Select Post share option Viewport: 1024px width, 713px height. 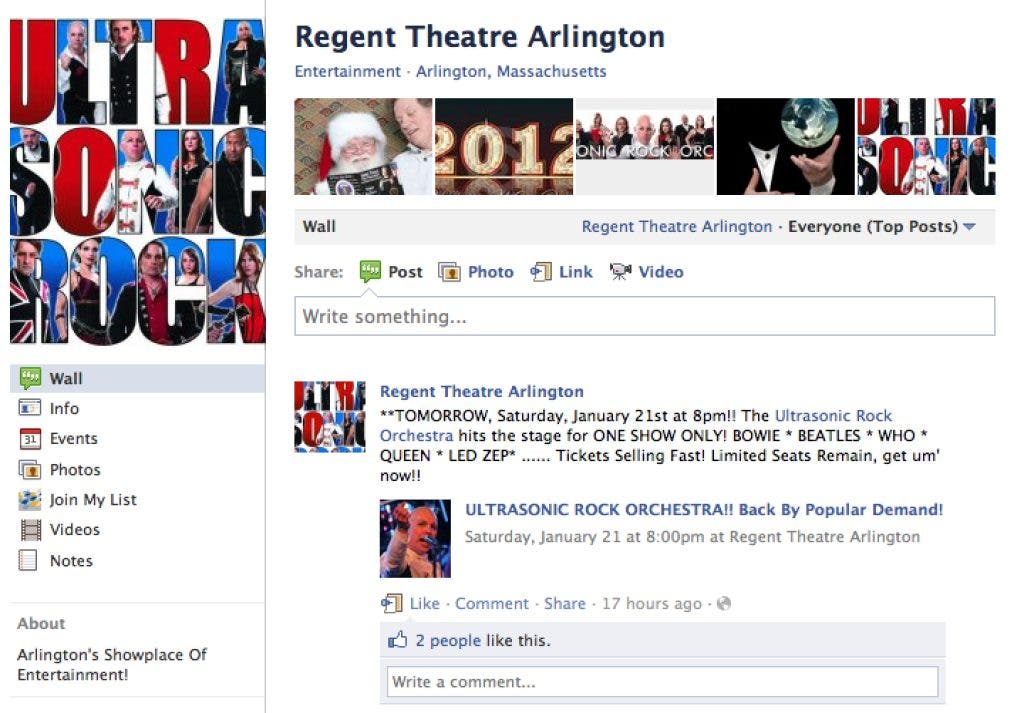tap(405, 272)
